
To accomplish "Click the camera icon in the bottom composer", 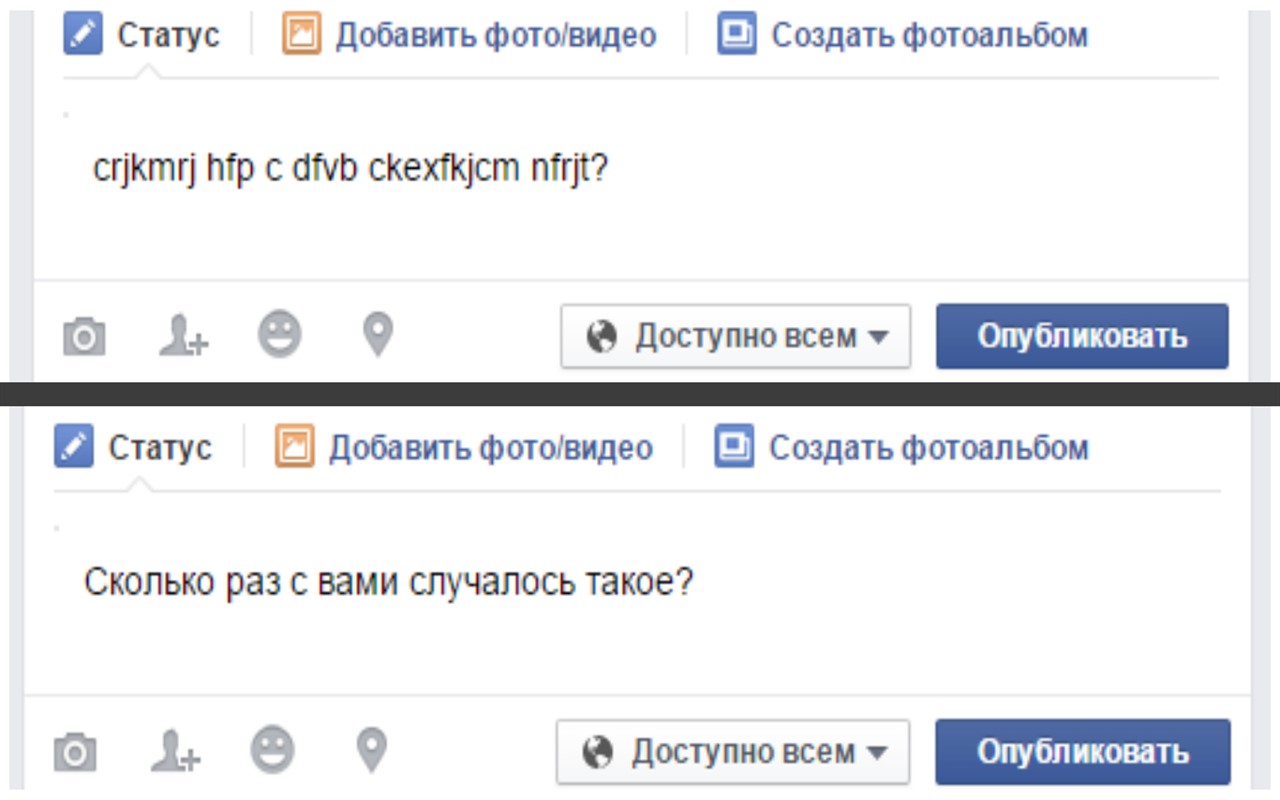I will click(x=74, y=751).
